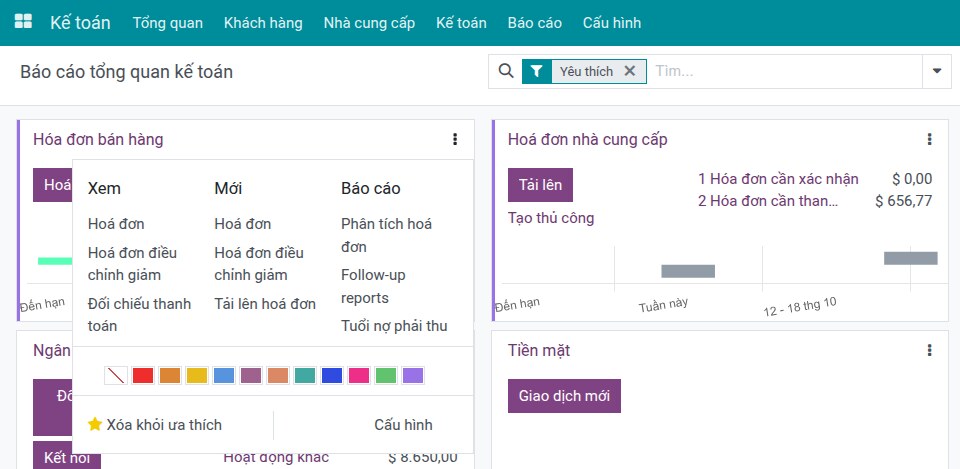
Task: Click Xóa khỏi ưa thích
Action: click(x=164, y=424)
